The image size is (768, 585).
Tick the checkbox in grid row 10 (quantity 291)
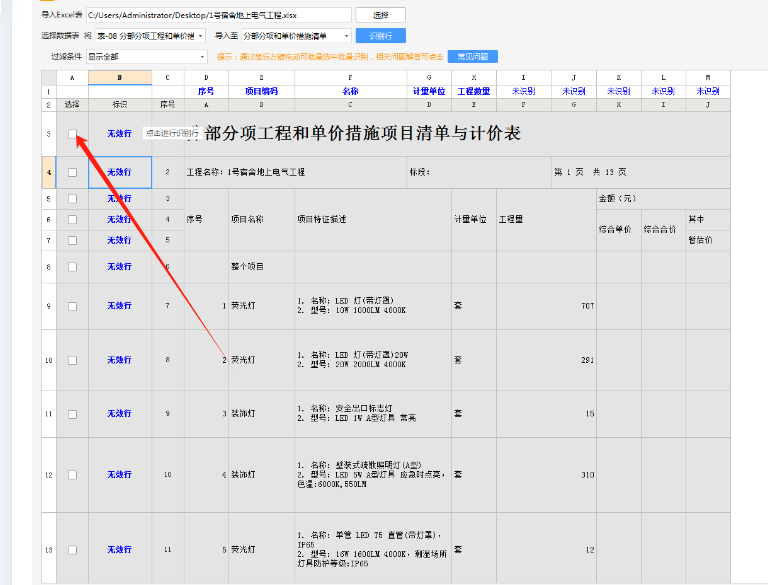72,361
